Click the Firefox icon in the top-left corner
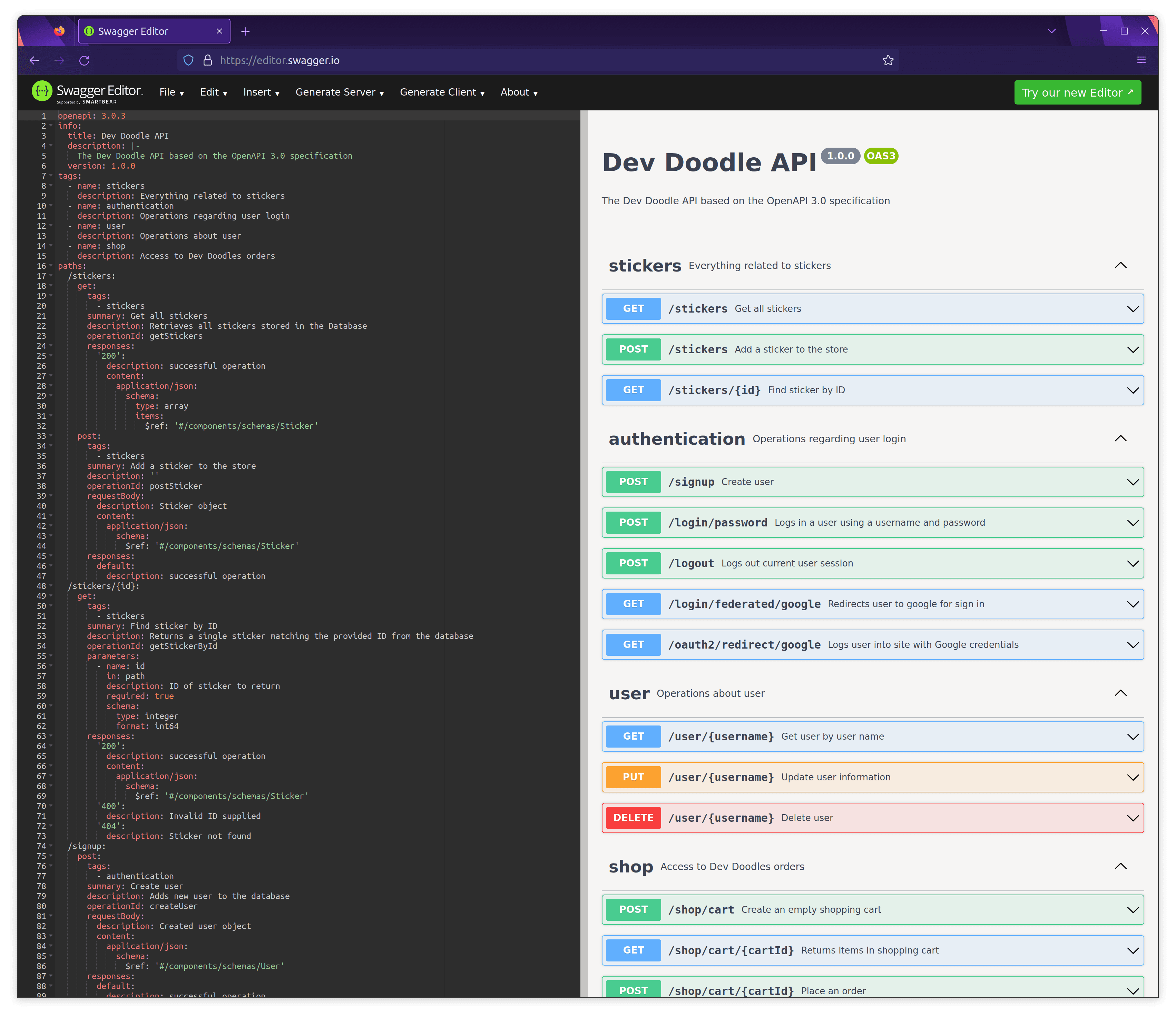The width and height of the screenshot is (1176, 1017). (59, 31)
